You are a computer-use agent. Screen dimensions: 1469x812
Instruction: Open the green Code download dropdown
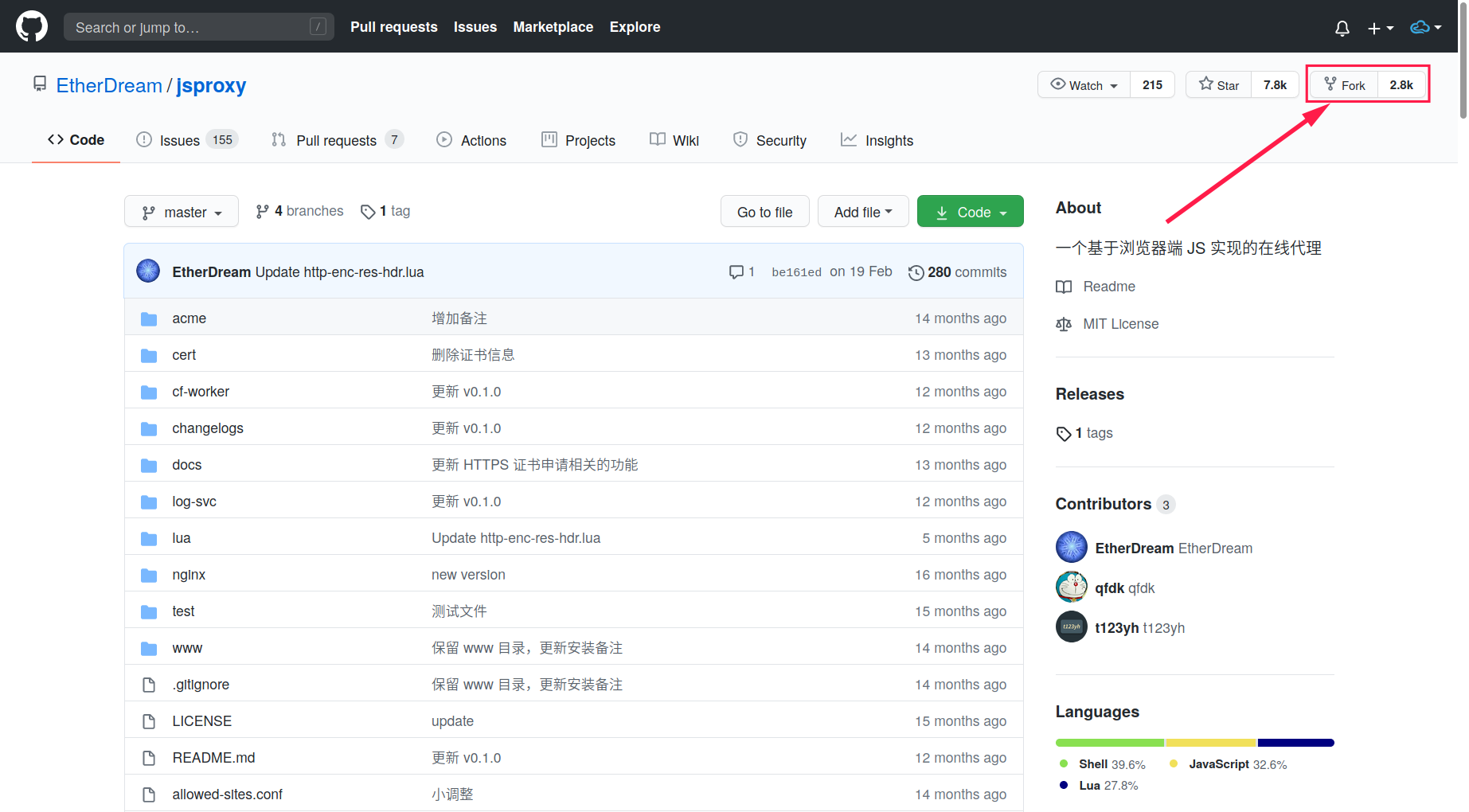click(x=971, y=212)
